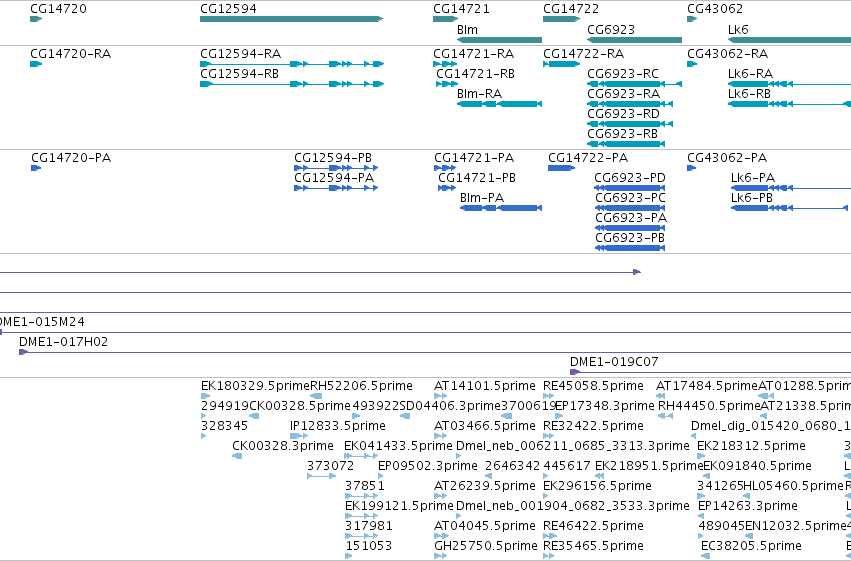Click the 317981 EST feature
The image size is (851, 561).
361,536
